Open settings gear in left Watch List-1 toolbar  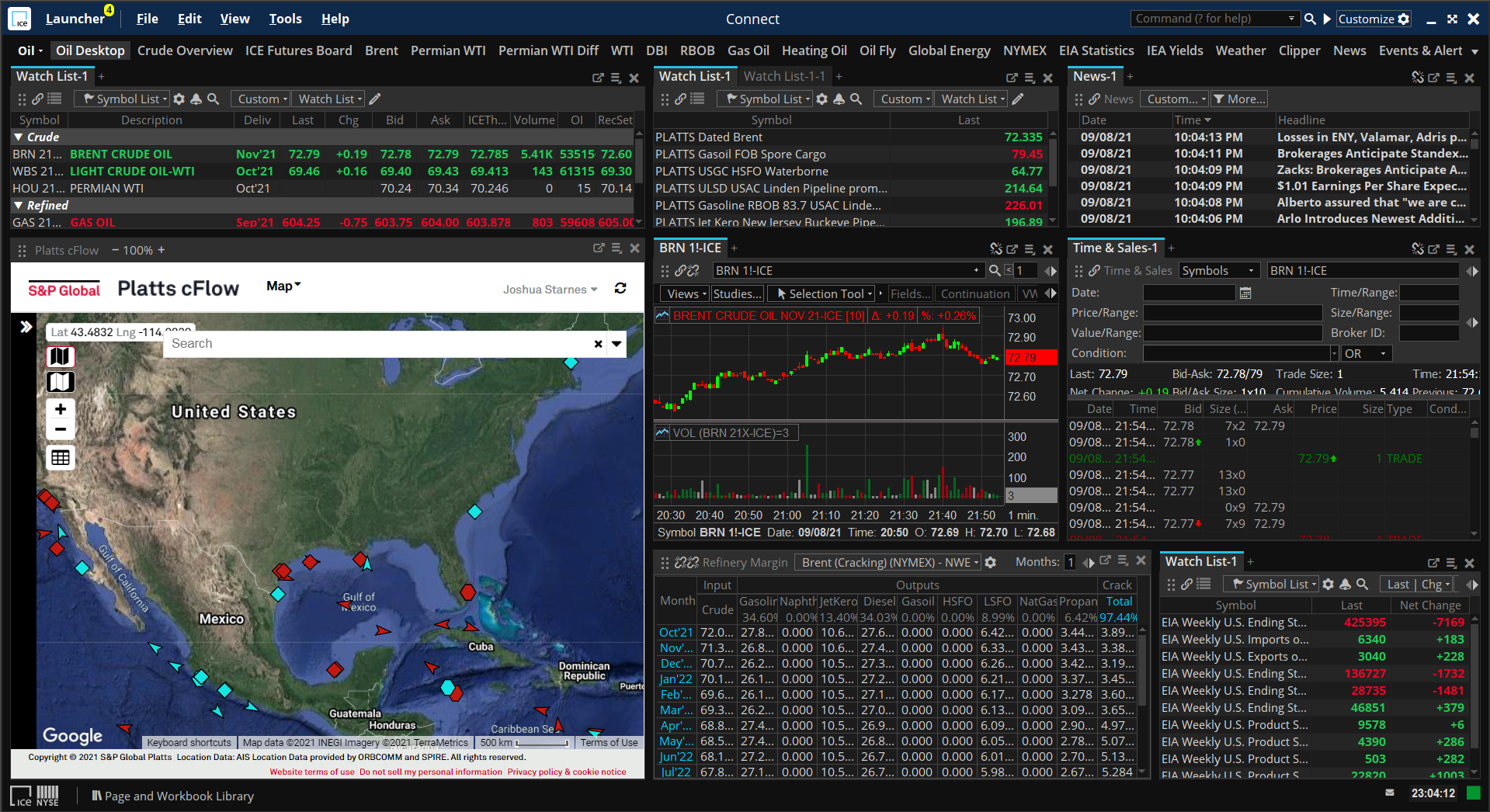click(179, 99)
